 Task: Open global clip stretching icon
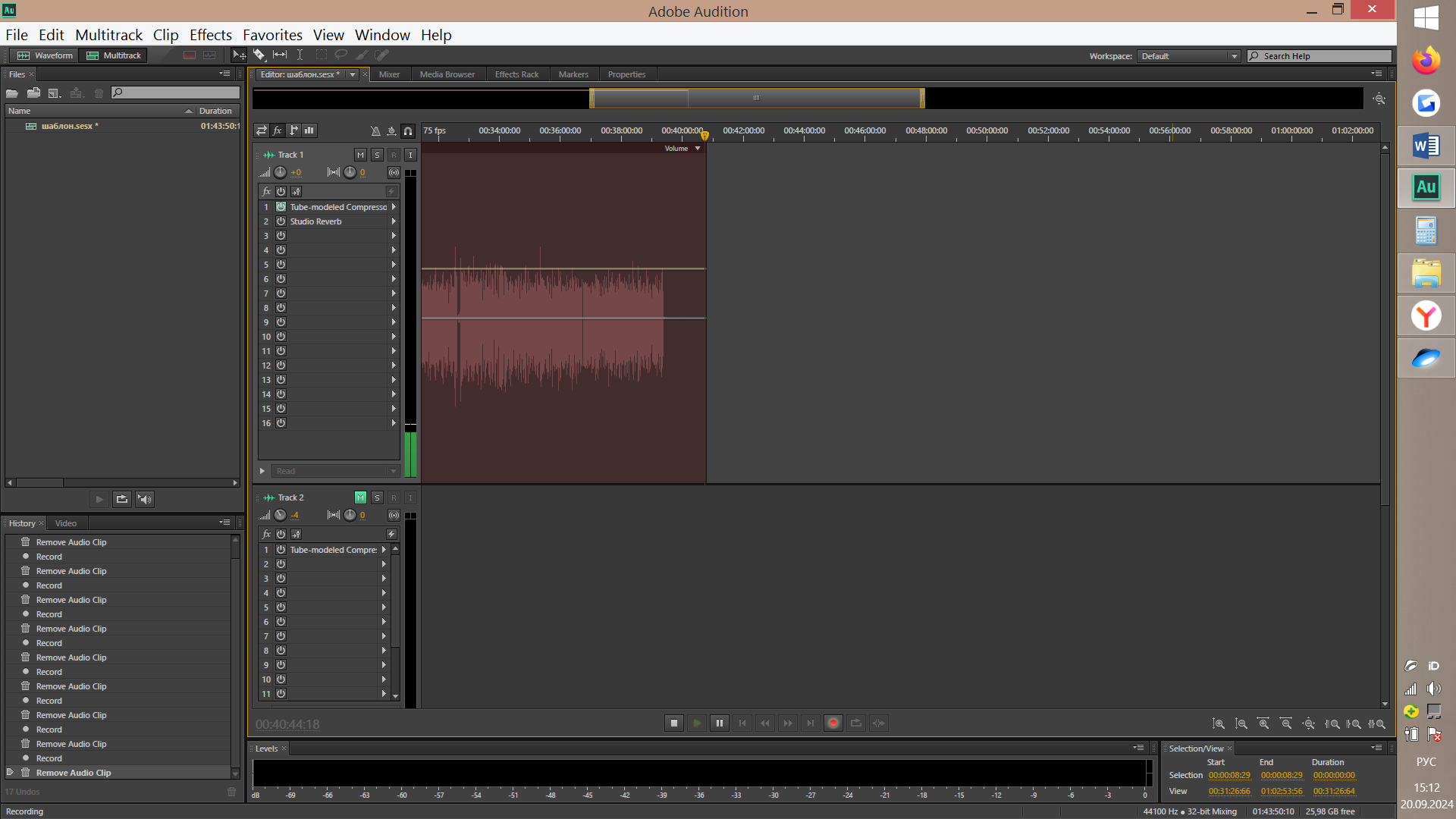[391, 131]
